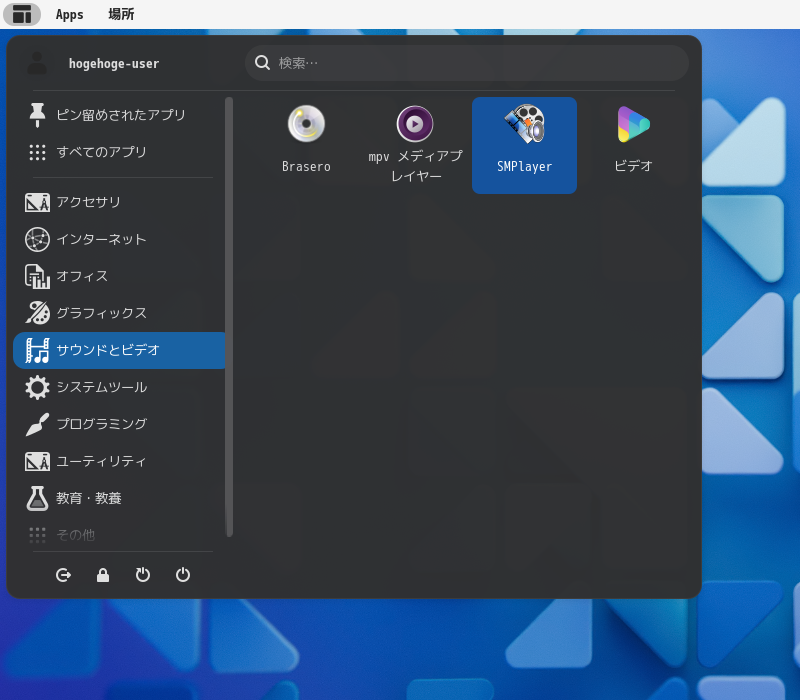The height and width of the screenshot is (700, 800).
Task: Click the log out icon
Action: [63, 575]
